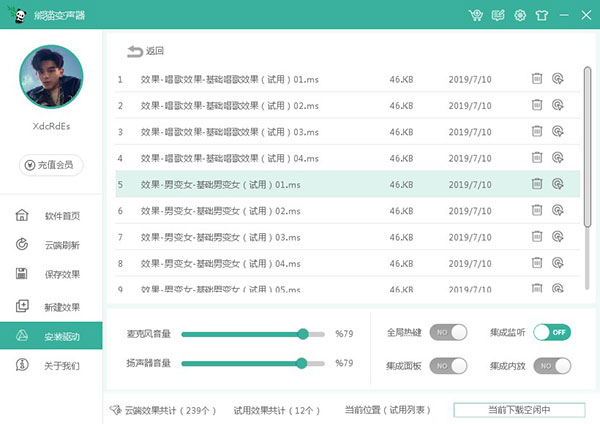
Task: Delete the 暗歌效果 01.ms file
Action: coord(537,78)
